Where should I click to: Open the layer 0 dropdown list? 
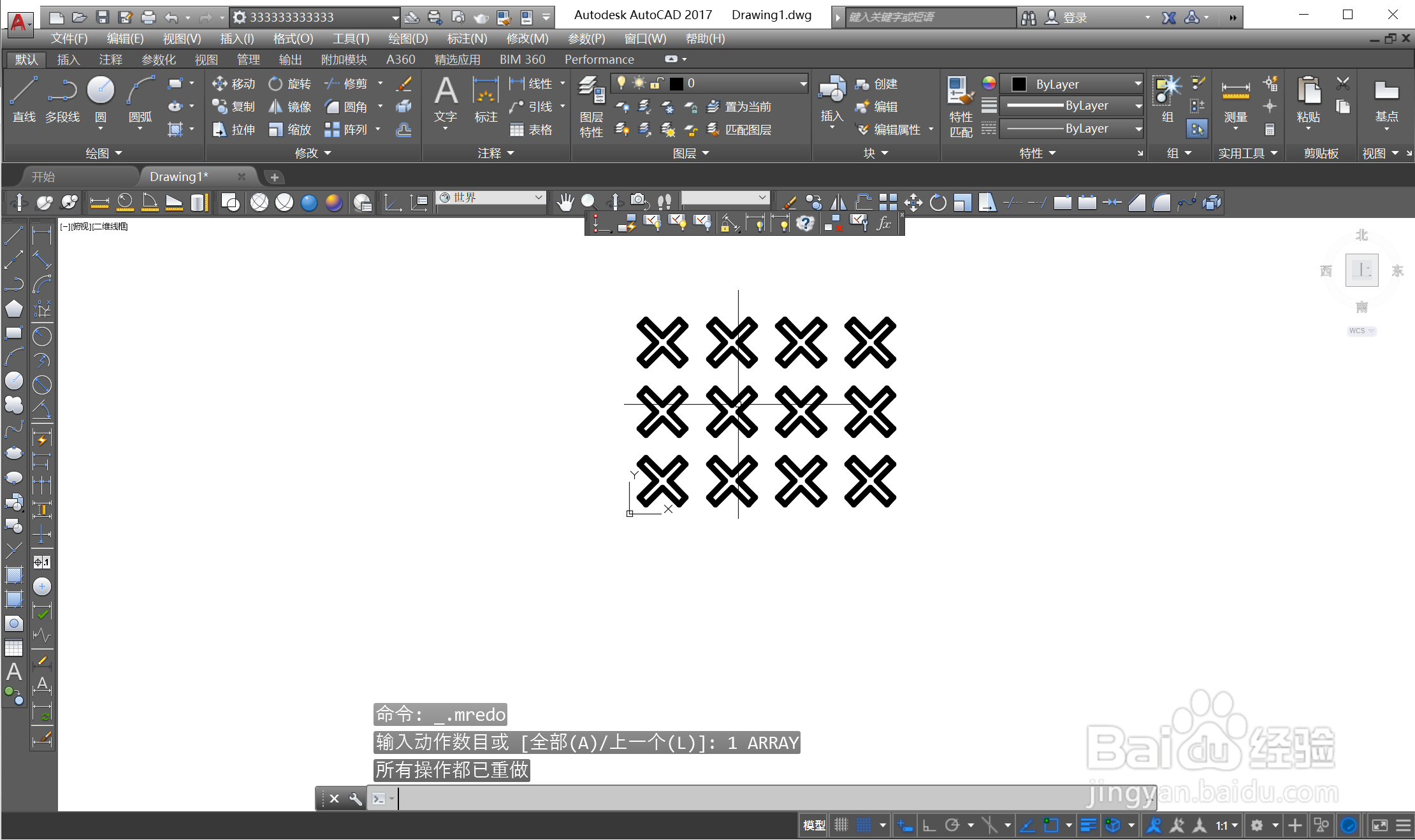(x=709, y=83)
